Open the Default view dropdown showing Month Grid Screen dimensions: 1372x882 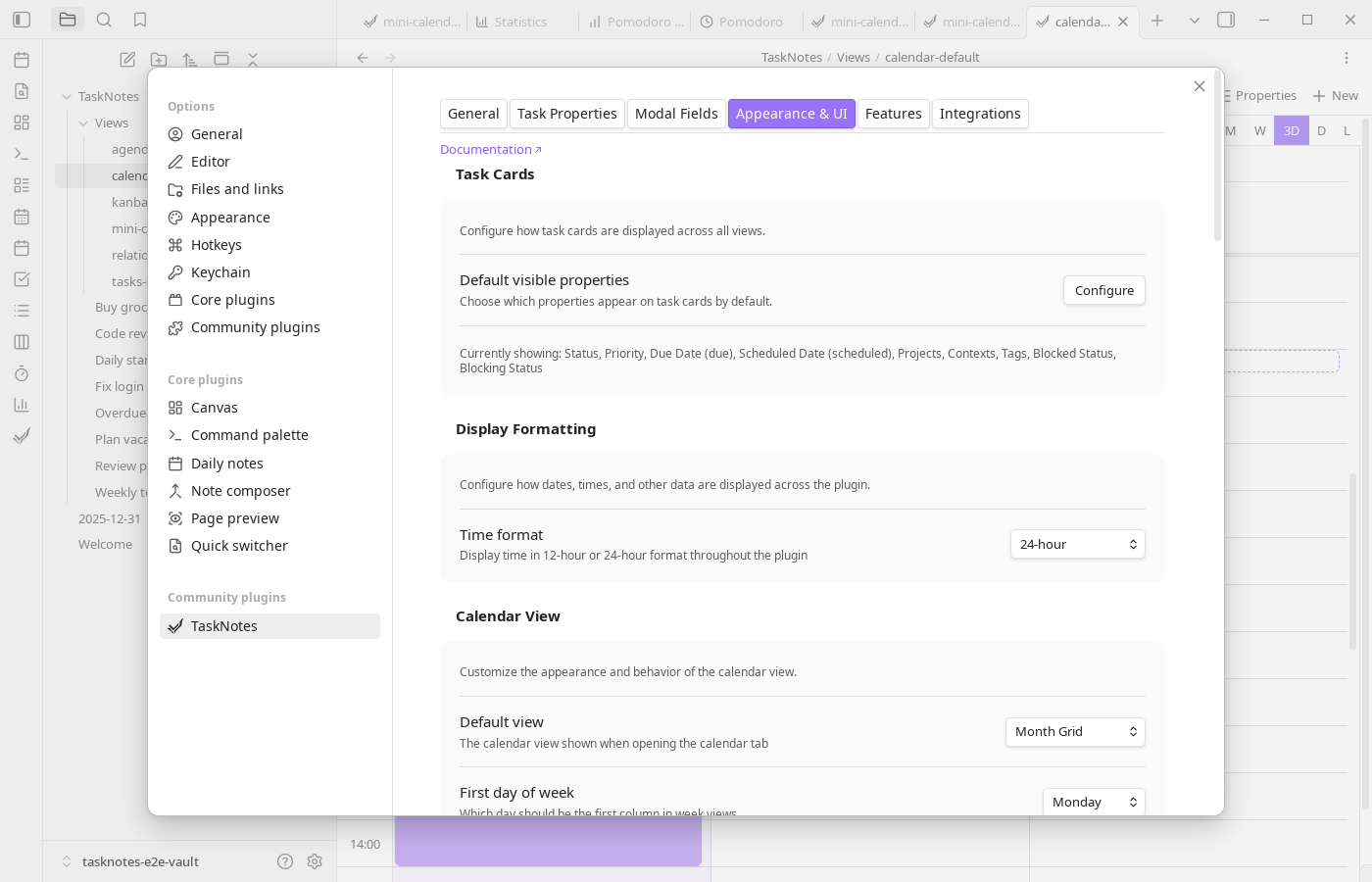(x=1075, y=731)
